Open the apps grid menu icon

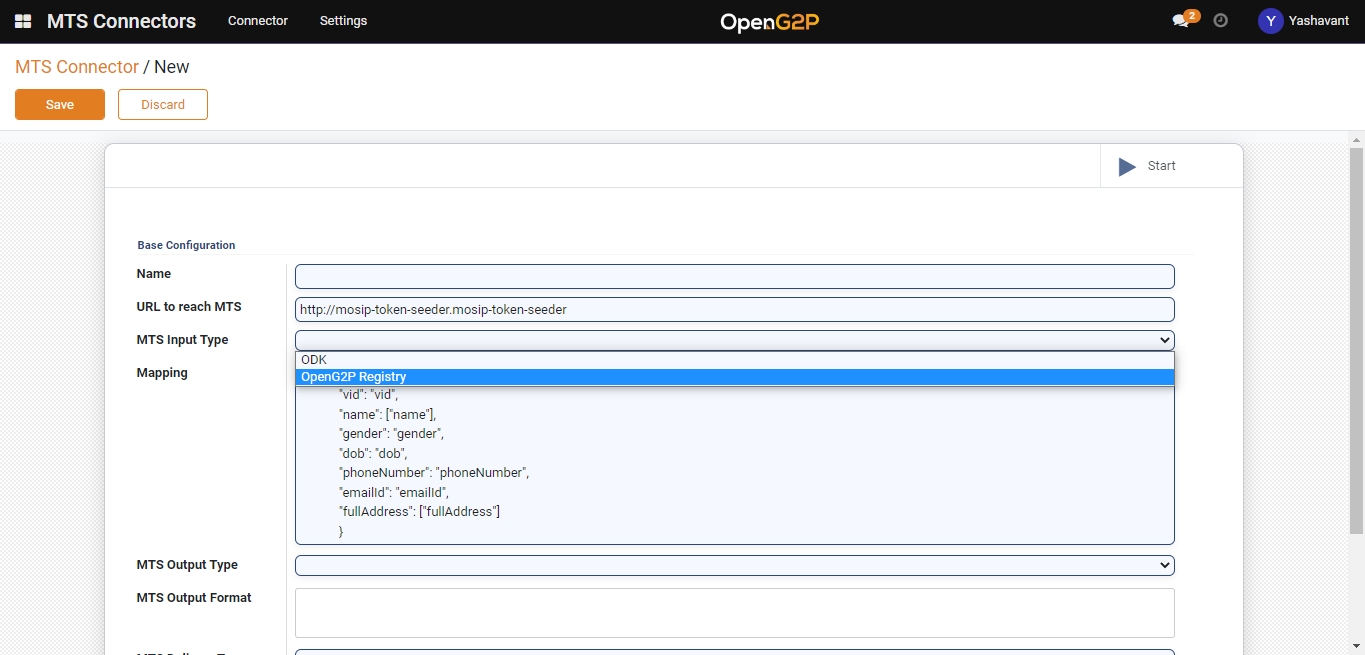(x=23, y=21)
